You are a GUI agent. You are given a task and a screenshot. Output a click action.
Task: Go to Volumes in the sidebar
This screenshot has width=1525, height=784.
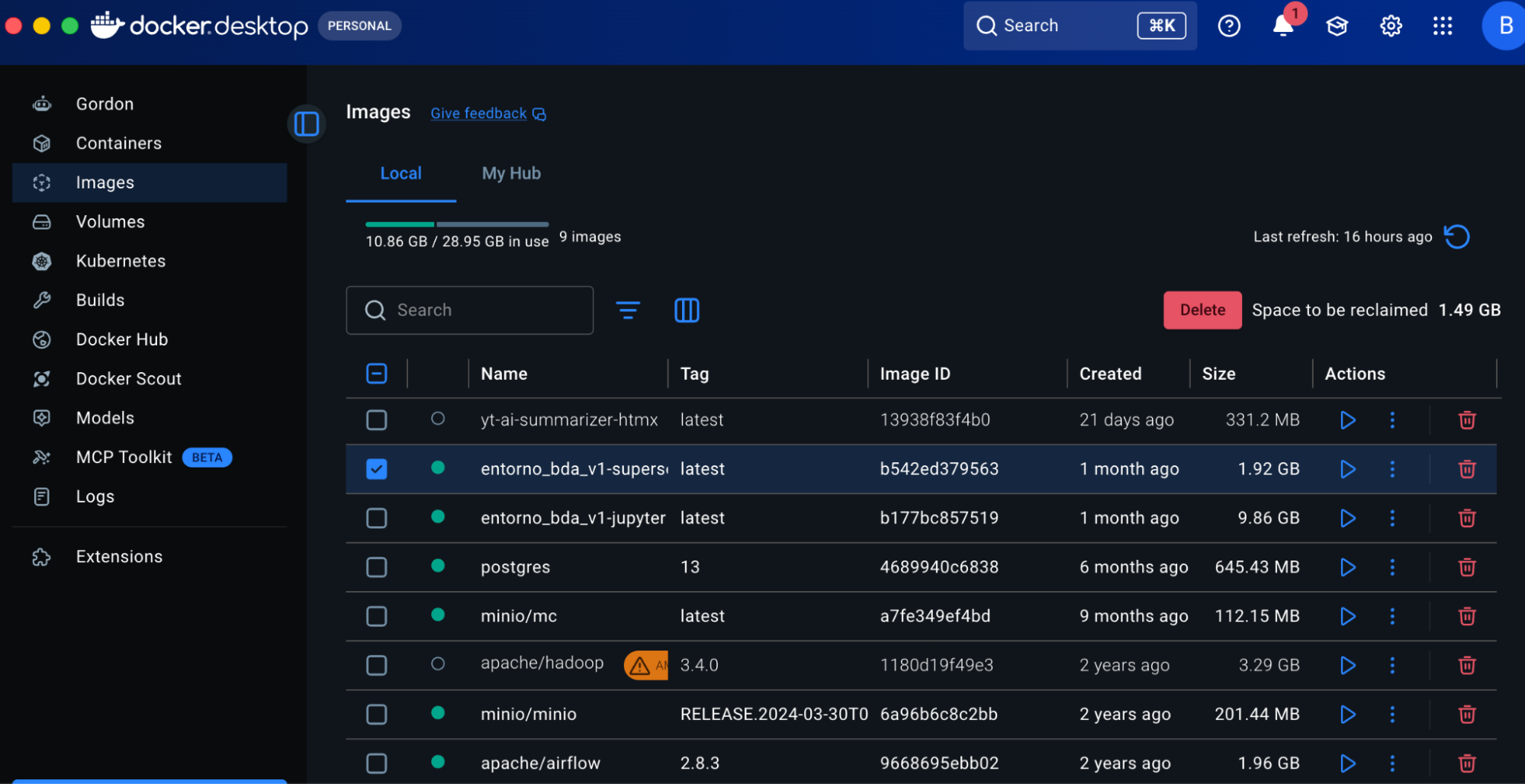tap(150, 222)
